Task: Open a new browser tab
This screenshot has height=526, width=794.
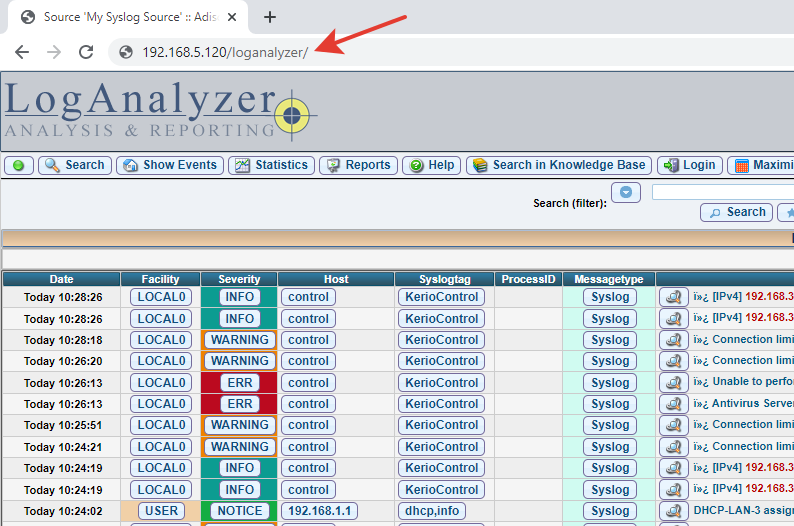Action: click(x=269, y=17)
